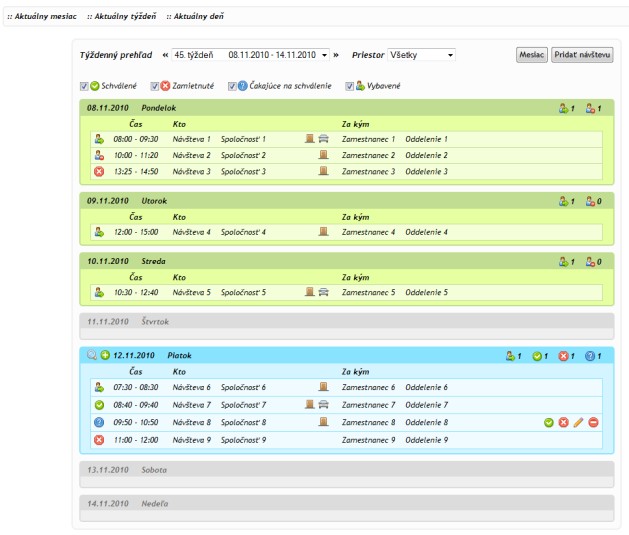Image resolution: width=629 pixels, height=535 pixels.
Task: Click the Pridať návštevu button
Action: pyautogui.click(x=582, y=55)
